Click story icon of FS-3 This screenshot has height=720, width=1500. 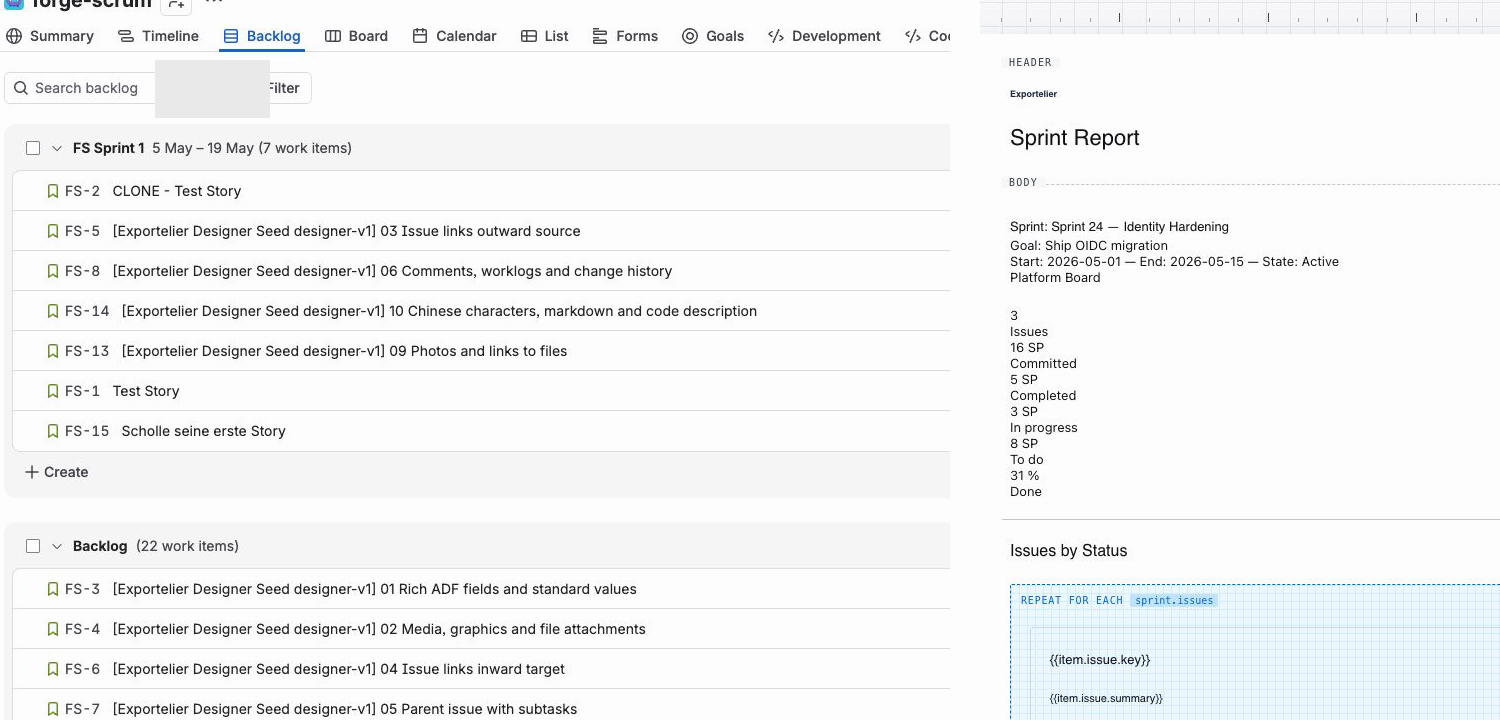pyautogui.click(x=53, y=589)
